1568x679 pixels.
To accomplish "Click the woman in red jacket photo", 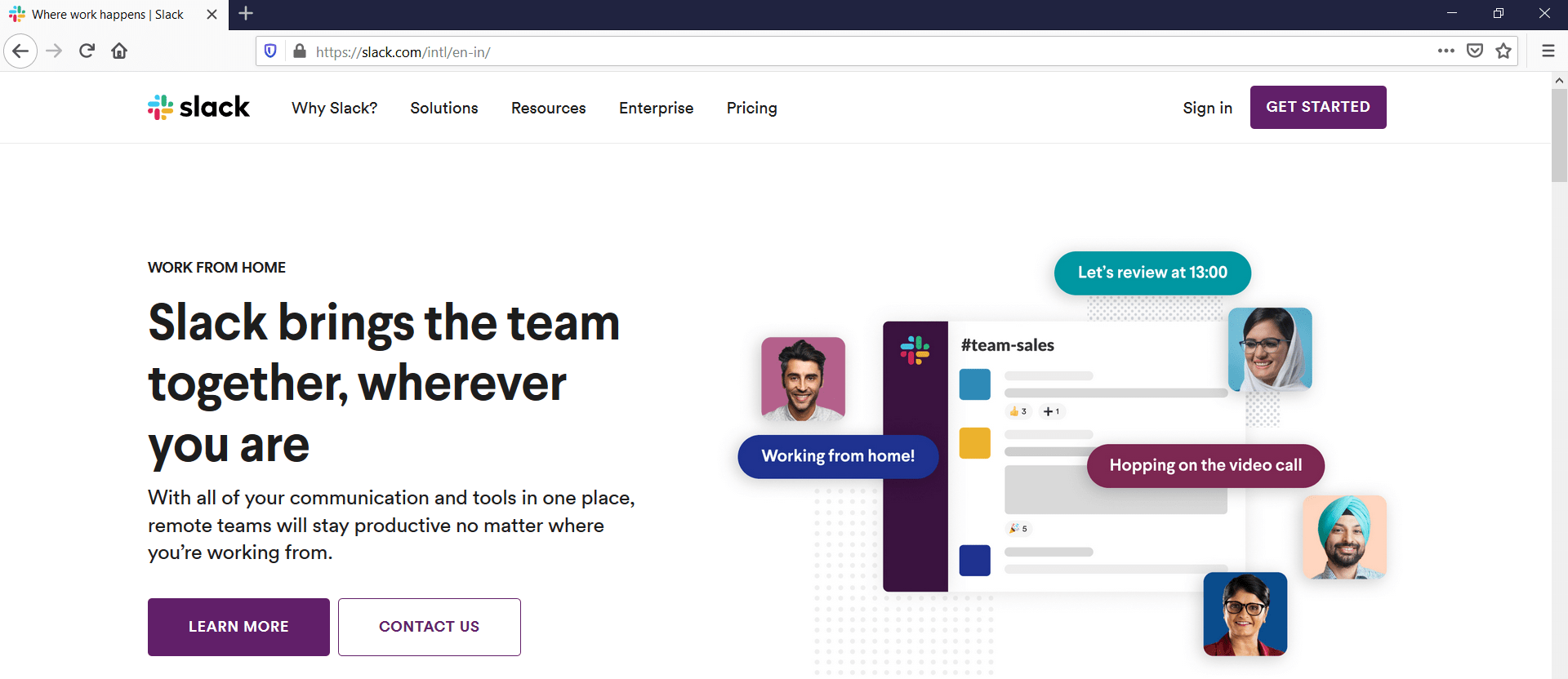I will pyautogui.click(x=1245, y=614).
